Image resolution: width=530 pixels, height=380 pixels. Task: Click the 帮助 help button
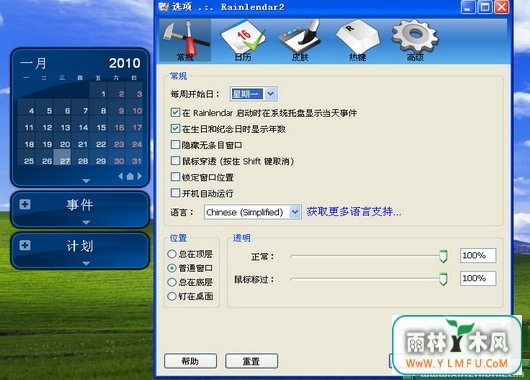(x=190, y=361)
